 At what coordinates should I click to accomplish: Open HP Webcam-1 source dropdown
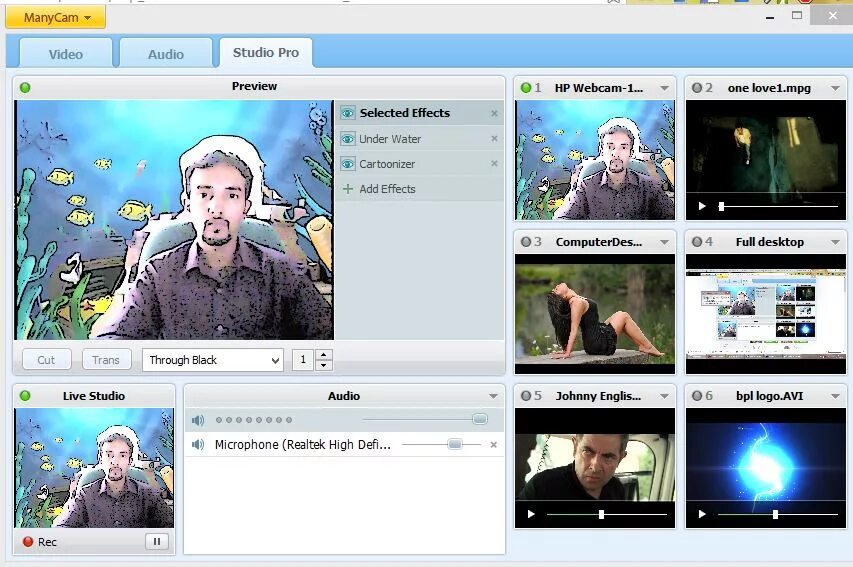click(x=664, y=88)
